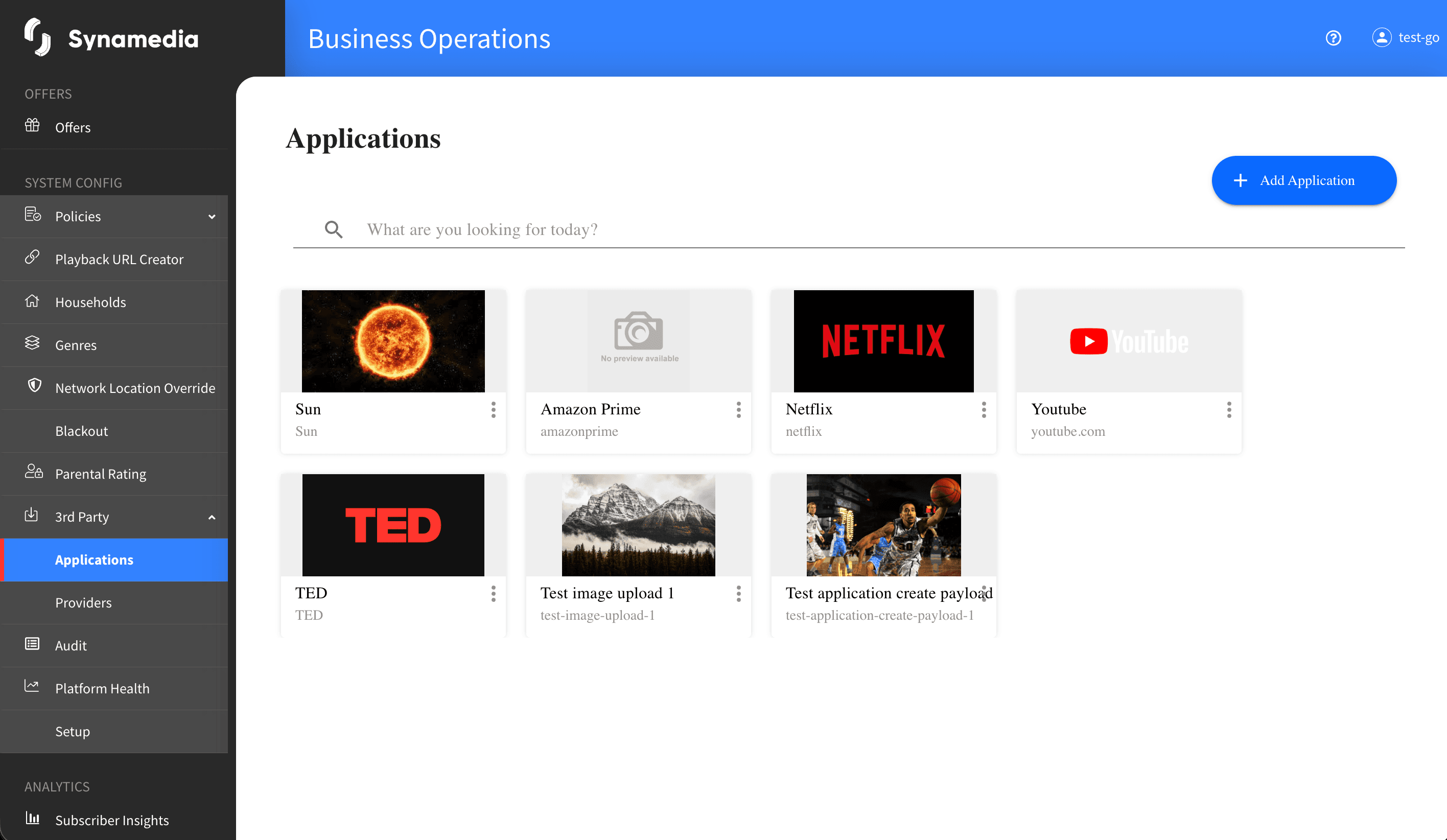Go to Subscriber Insights
The height and width of the screenshot is (840, 1447).
pos(114,821)
